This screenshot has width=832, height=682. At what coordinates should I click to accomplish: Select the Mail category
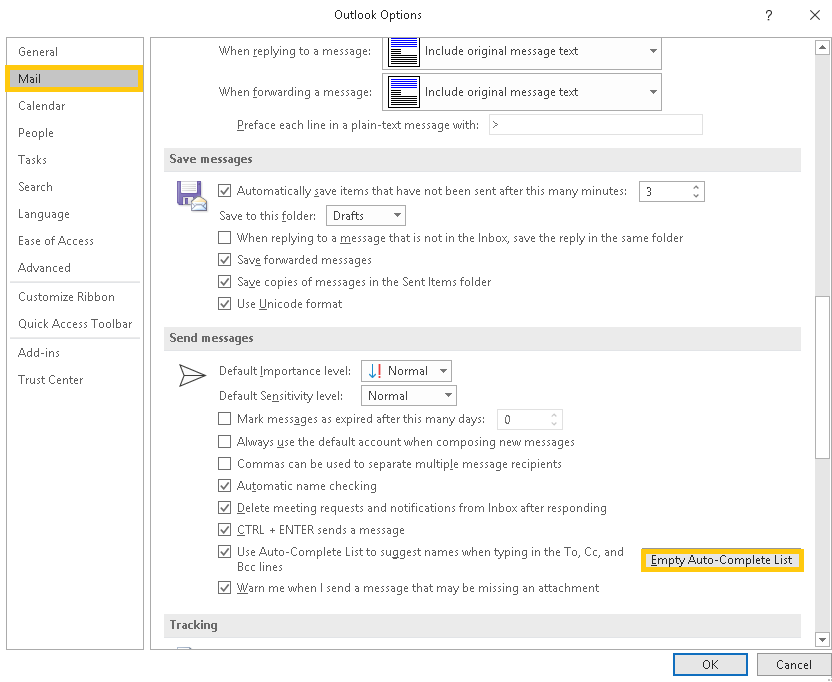click(x=75, y=79)
